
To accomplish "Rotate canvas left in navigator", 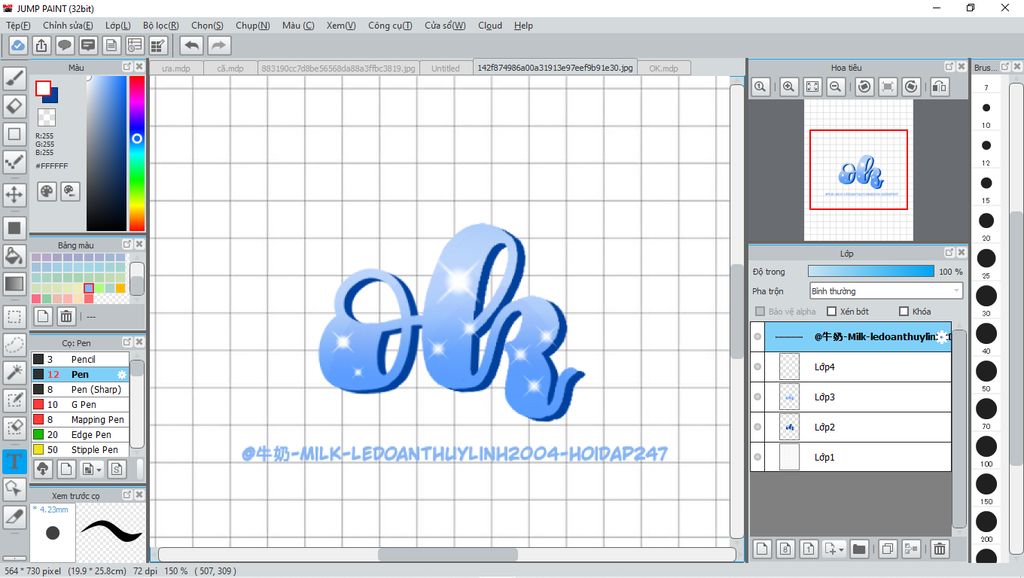I will pyautogui.click(x=864, y=87).
